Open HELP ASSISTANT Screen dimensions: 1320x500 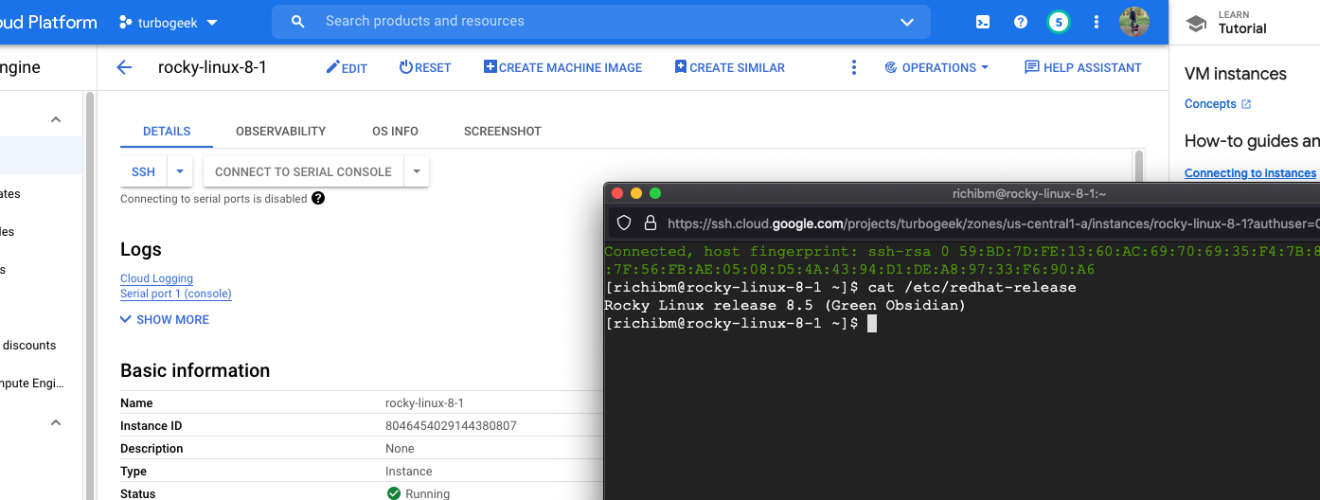click(x=1083, y=68)
